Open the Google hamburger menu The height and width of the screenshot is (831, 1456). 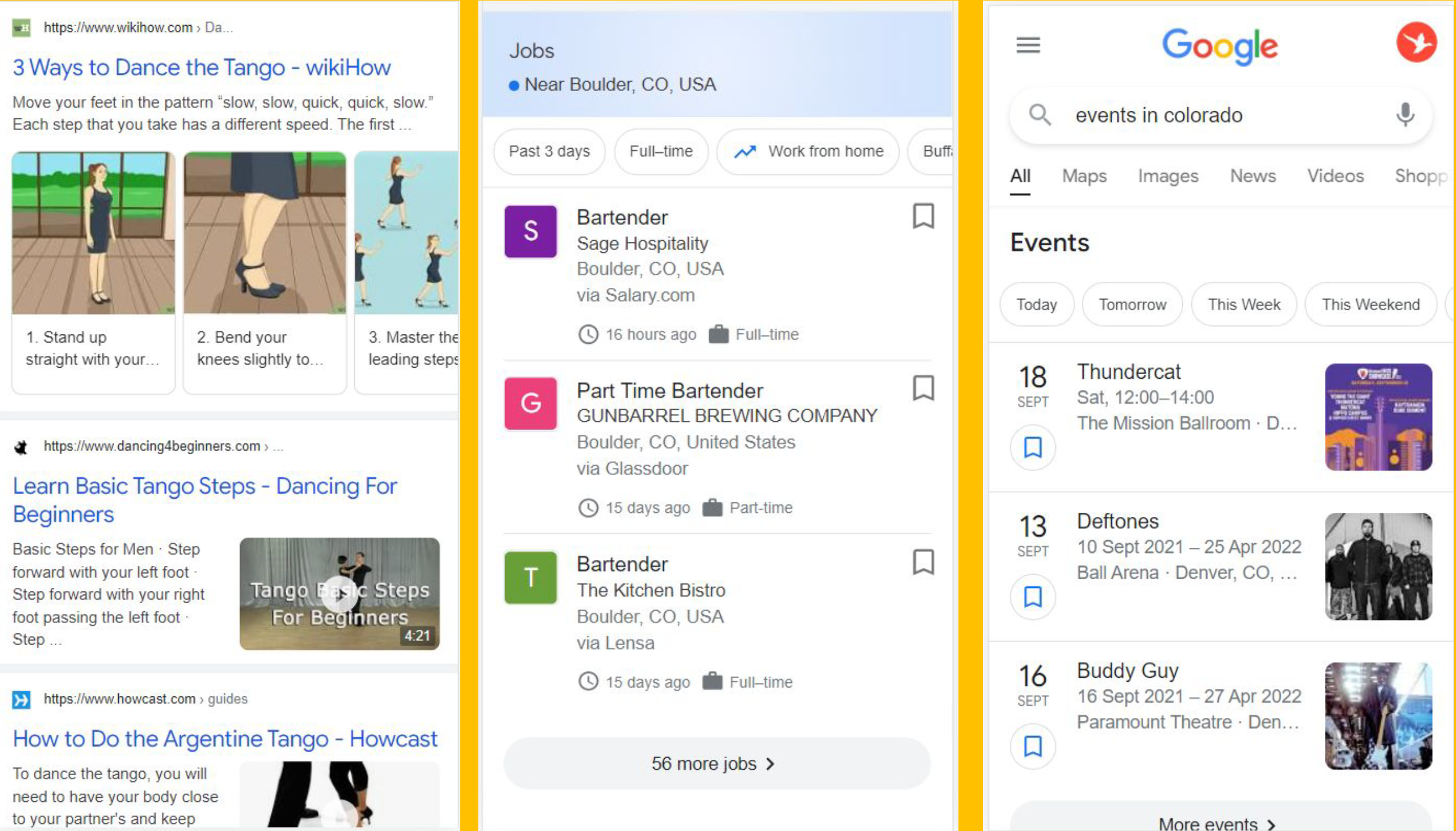pos(1028,45)
